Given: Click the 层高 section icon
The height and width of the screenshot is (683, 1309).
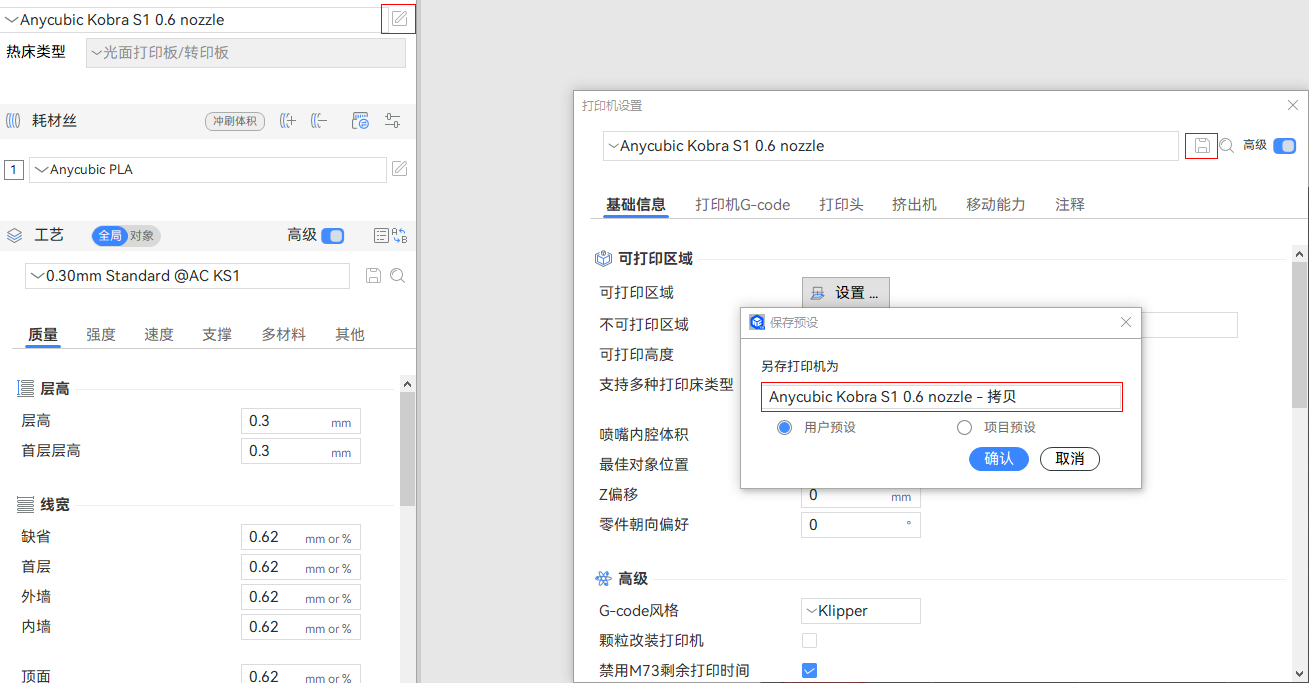Looking at the screenshot, I should point(26,389).
